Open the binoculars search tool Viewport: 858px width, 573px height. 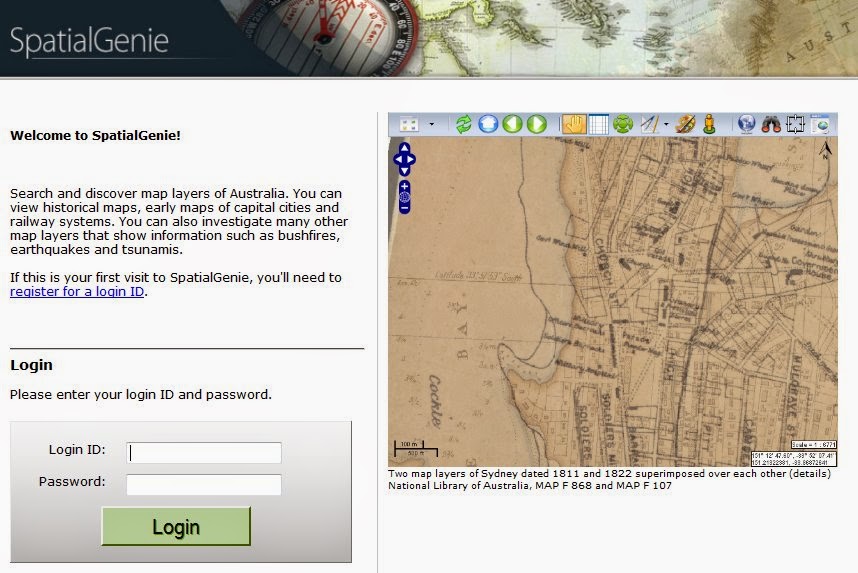point(771,124)
